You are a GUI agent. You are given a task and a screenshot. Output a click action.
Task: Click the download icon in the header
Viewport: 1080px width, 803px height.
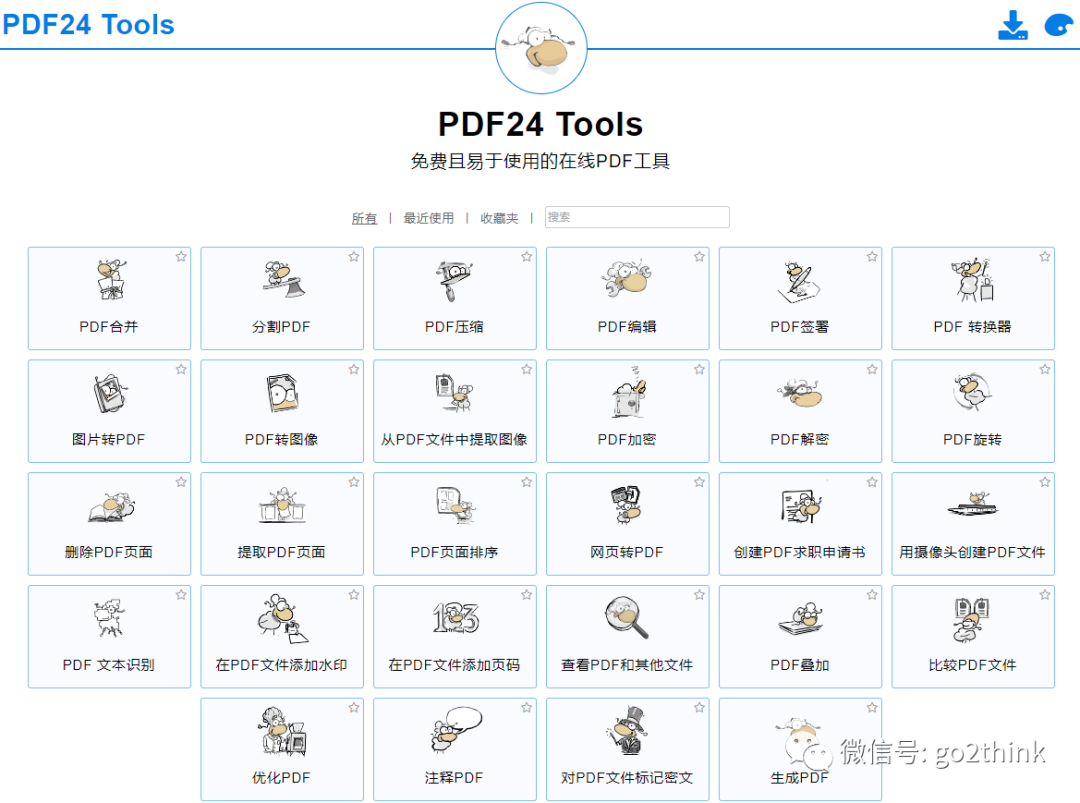coord(1013,25)
